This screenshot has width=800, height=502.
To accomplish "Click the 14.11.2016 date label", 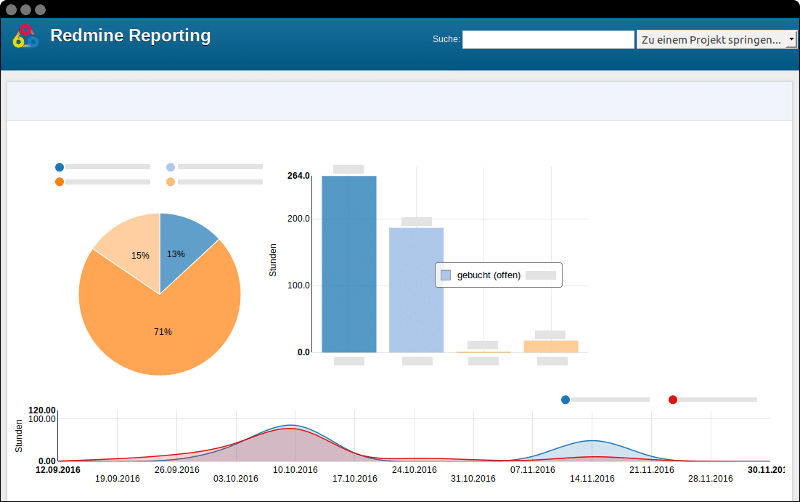I will tap(592, 479).
